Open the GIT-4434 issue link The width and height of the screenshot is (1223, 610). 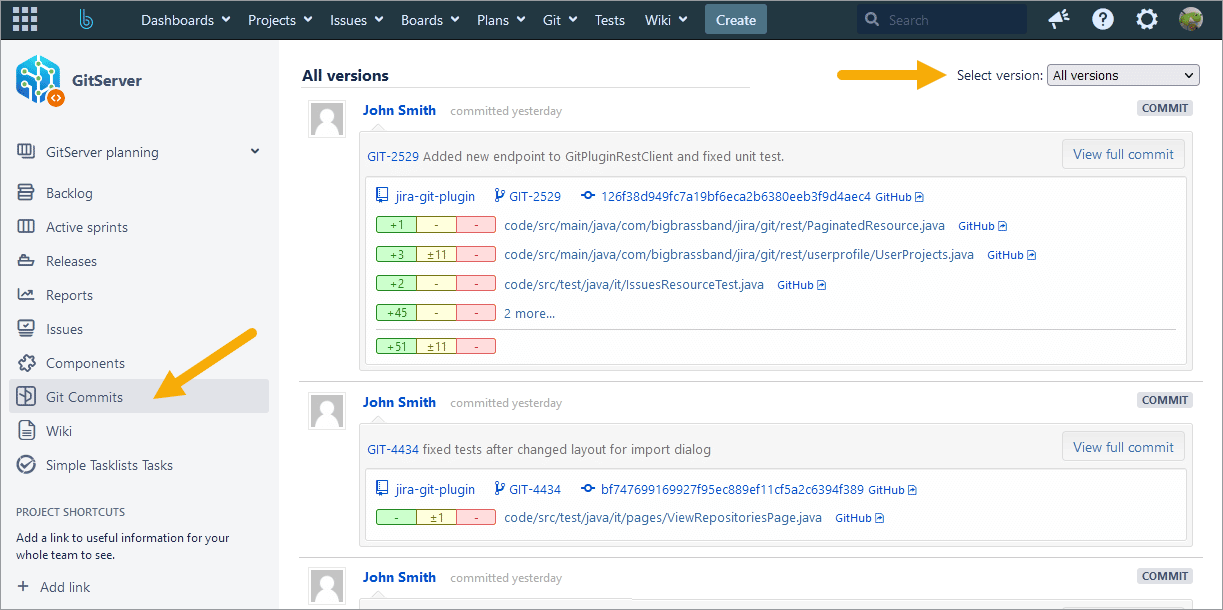(x=393, y=449)
